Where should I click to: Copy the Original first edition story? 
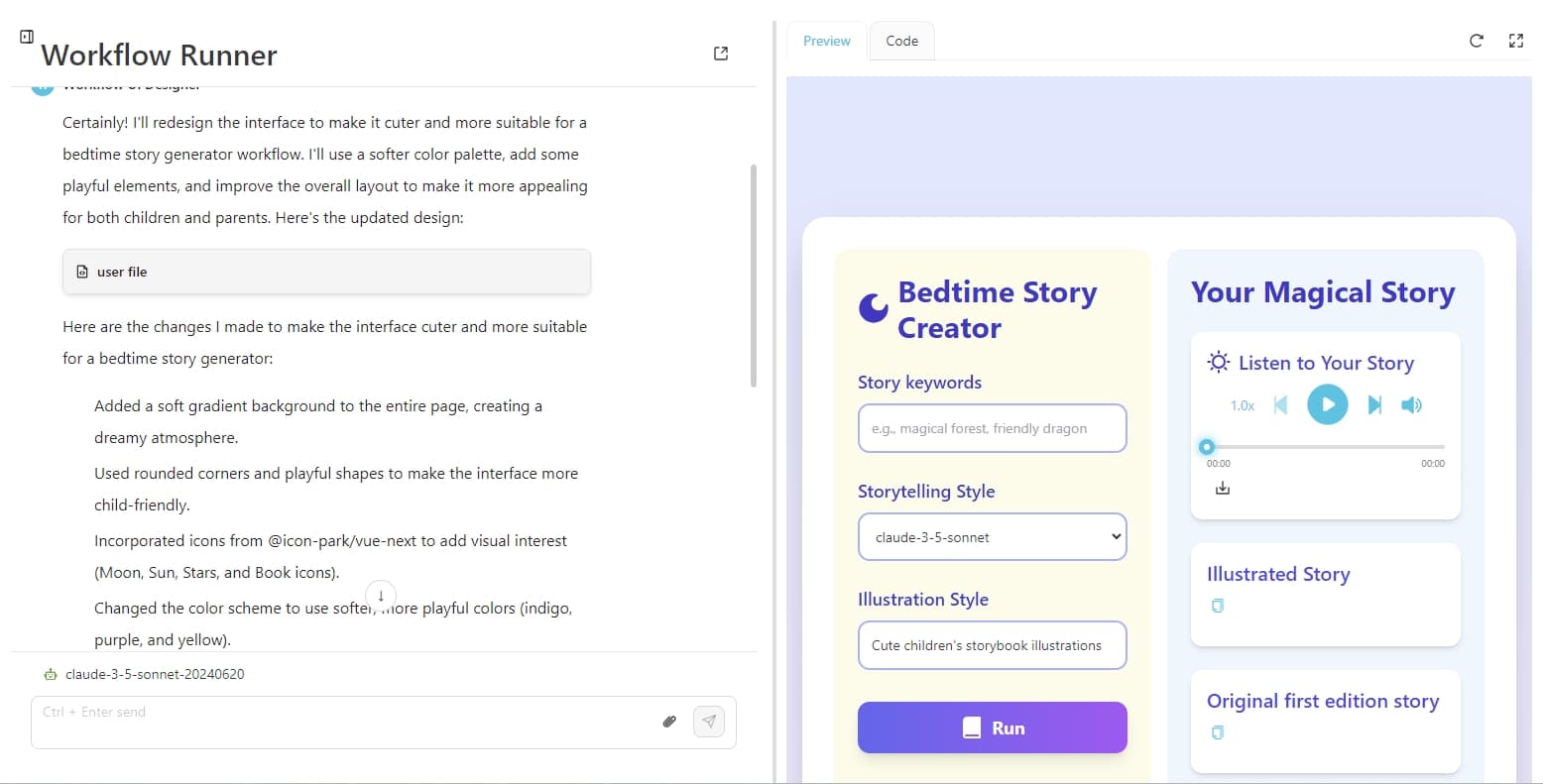tap(1218, 732)
